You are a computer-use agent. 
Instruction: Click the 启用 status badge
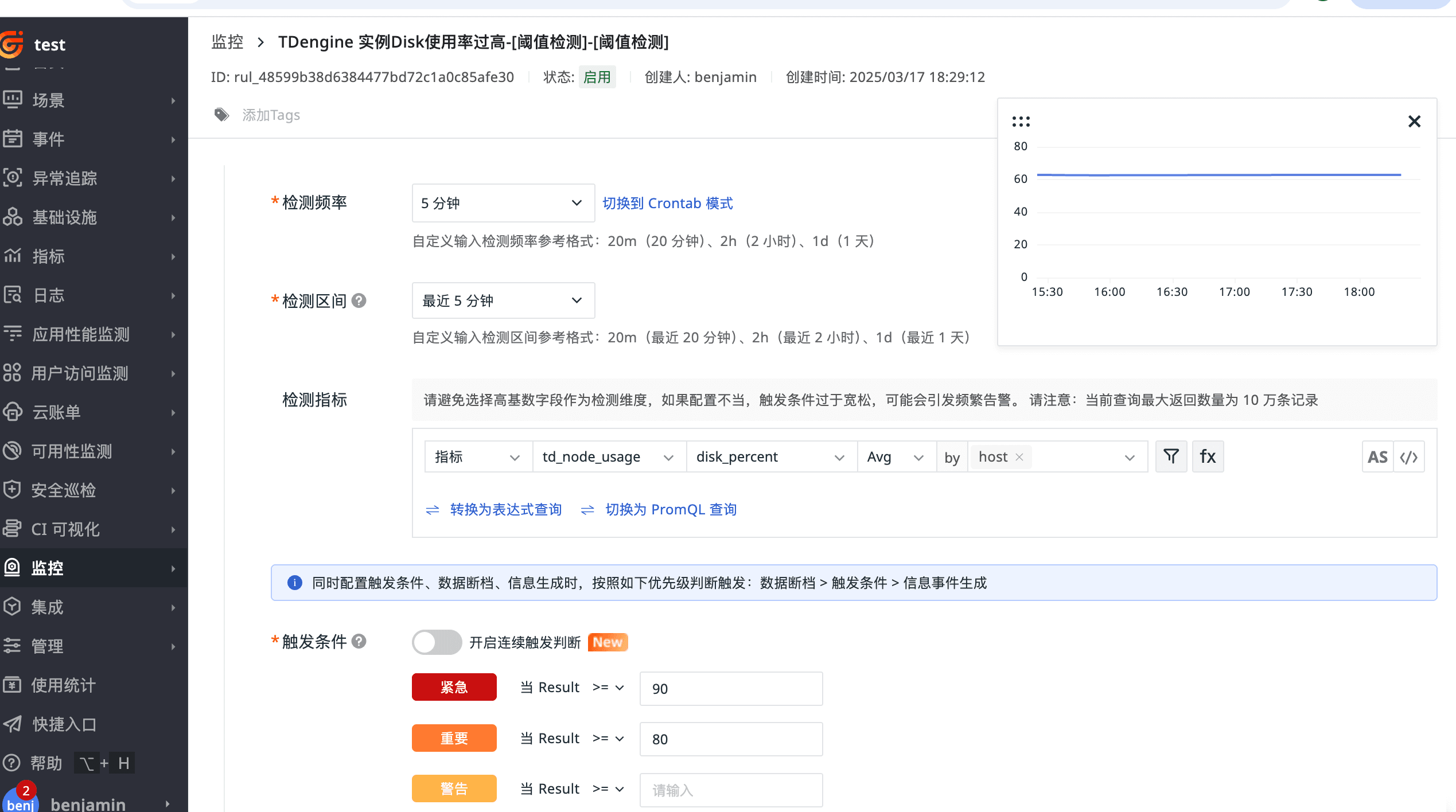click(x=597, y=77)
